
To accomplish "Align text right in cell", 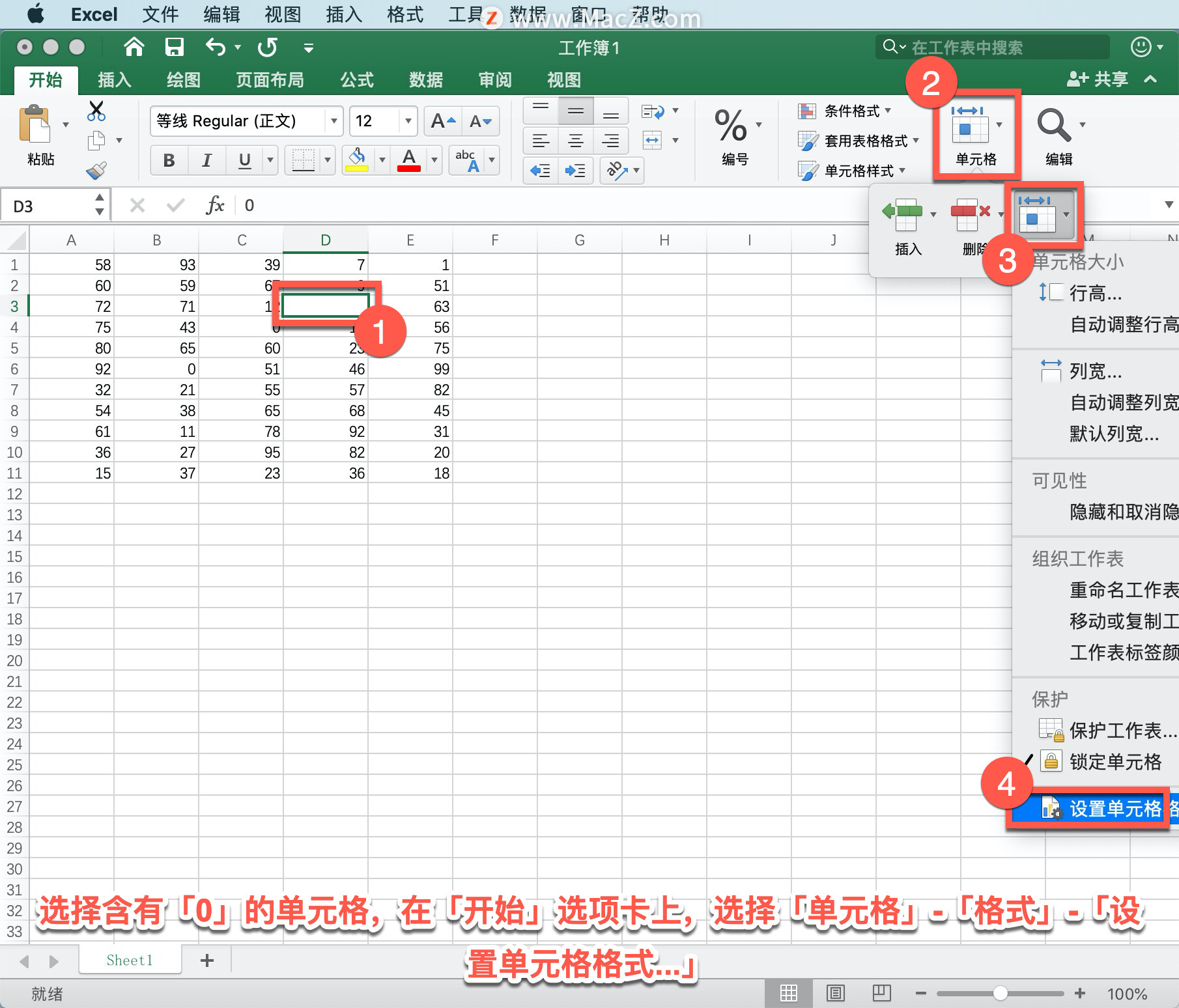I will (611, 140).
